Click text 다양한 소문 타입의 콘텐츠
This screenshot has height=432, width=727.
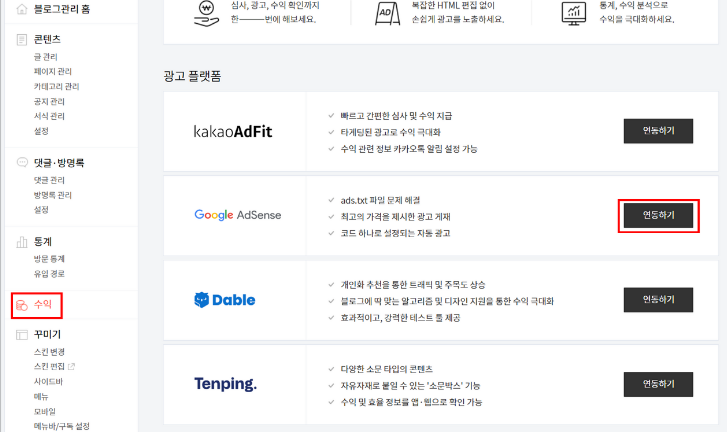click(x=387, y=369)
